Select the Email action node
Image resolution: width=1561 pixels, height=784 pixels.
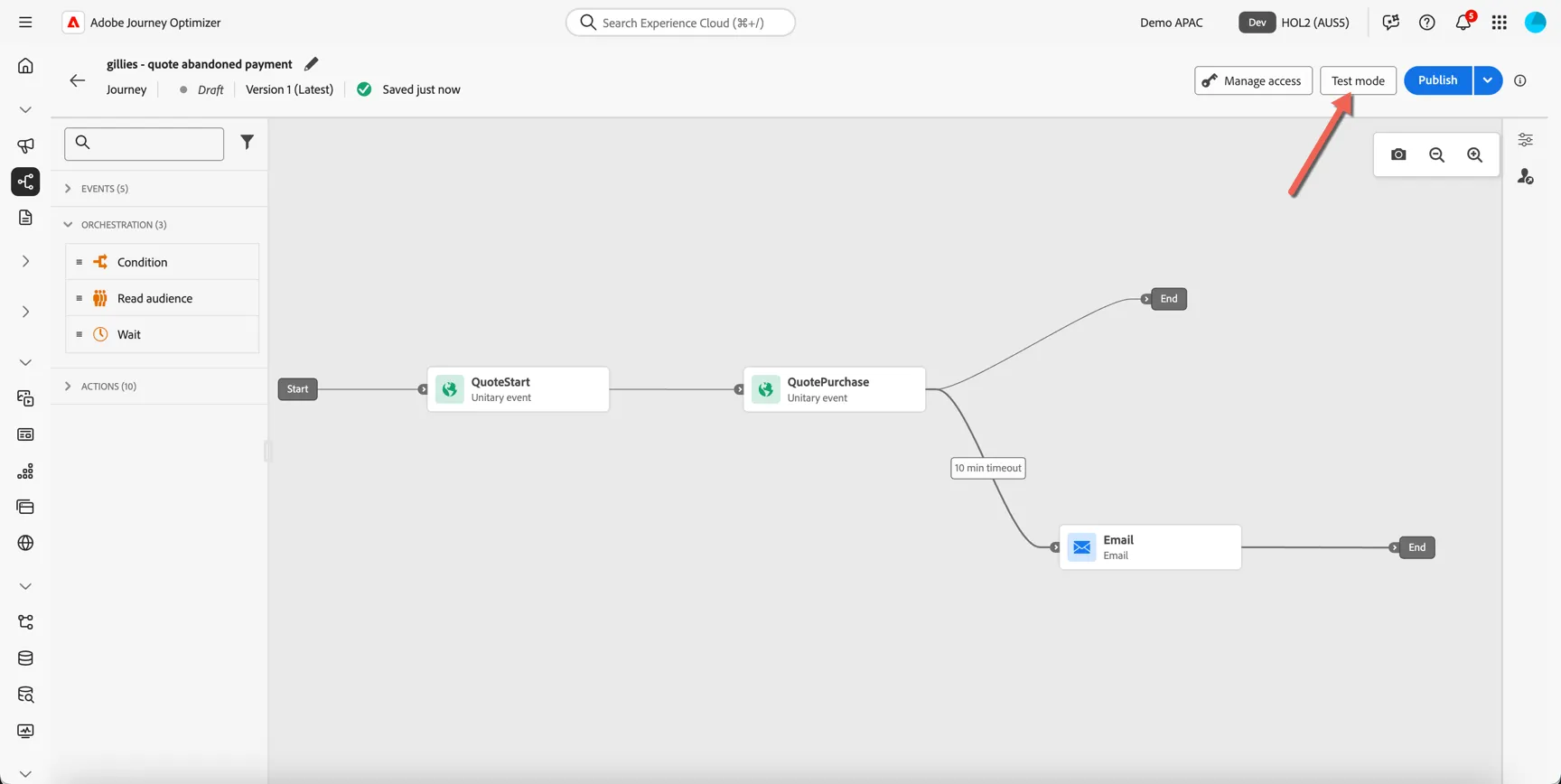[1151, 547]
